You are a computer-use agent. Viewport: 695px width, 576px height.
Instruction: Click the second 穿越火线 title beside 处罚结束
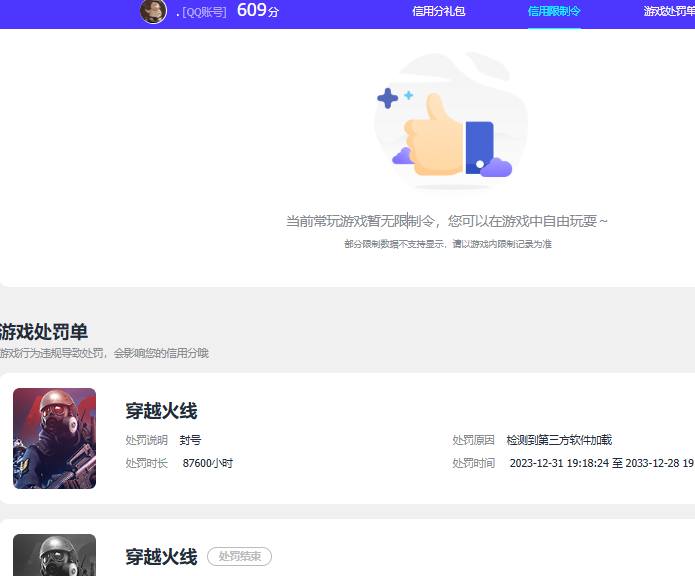click(161, 557)
